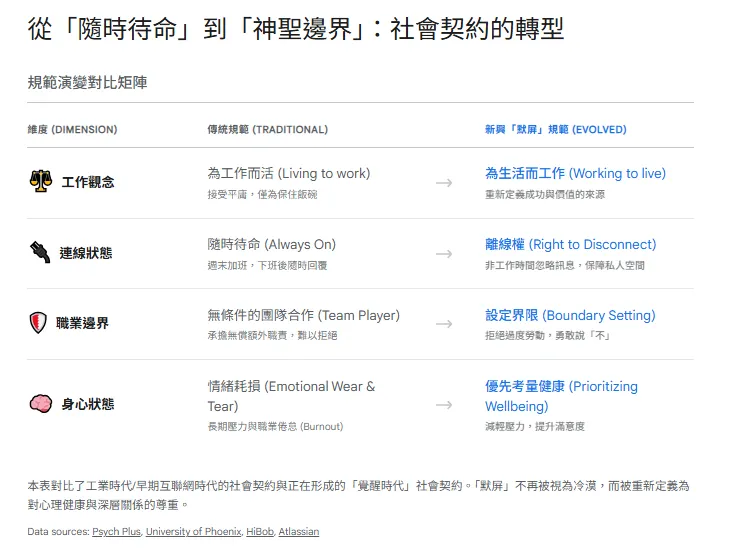This screenshot has width=736, height=552.
Task: Click the 新興「默屏」規範 (EVOLVED) header
Action: point(556,130)
